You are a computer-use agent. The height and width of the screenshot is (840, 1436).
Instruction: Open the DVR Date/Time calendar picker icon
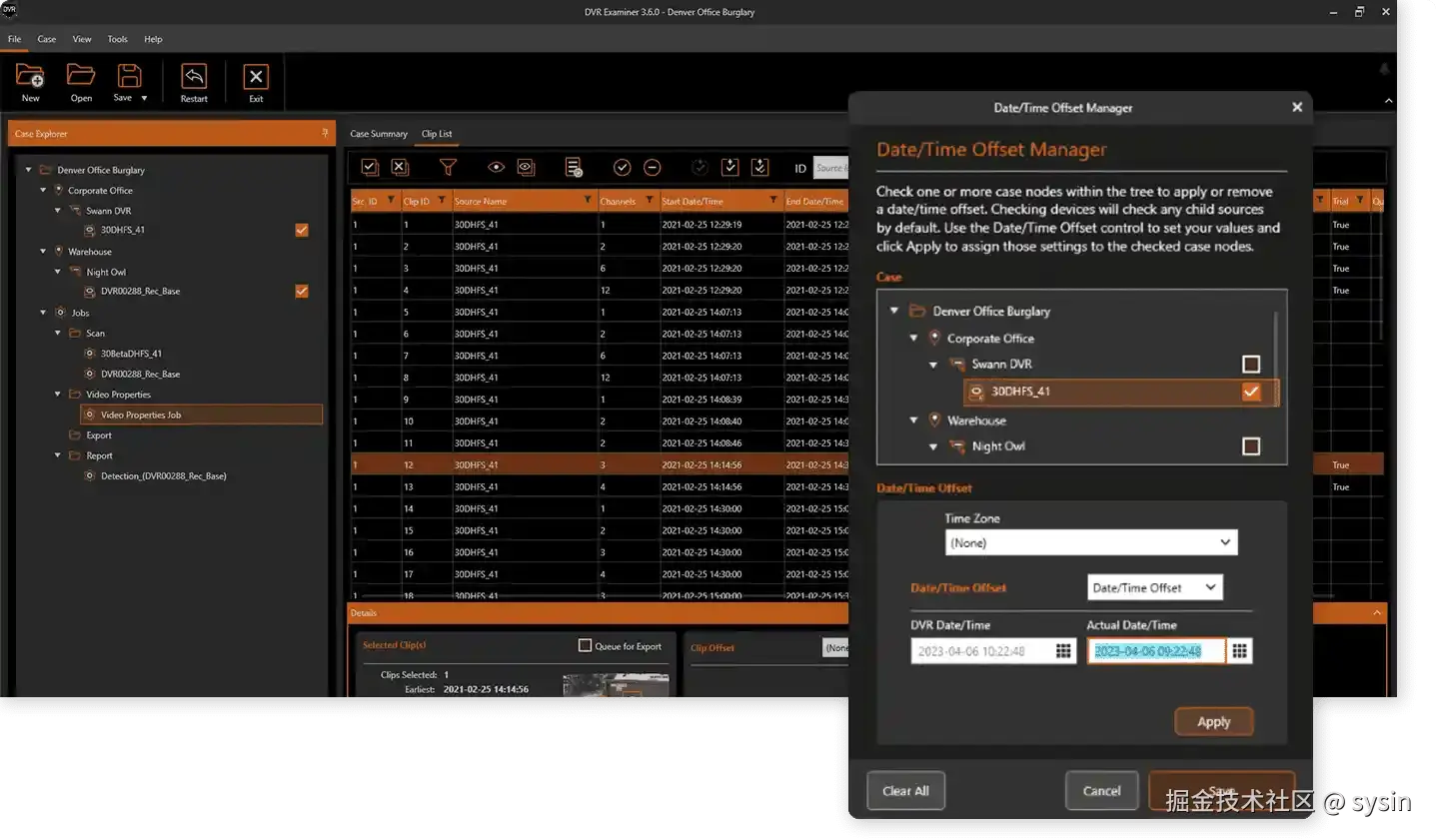pos(1063,651)
